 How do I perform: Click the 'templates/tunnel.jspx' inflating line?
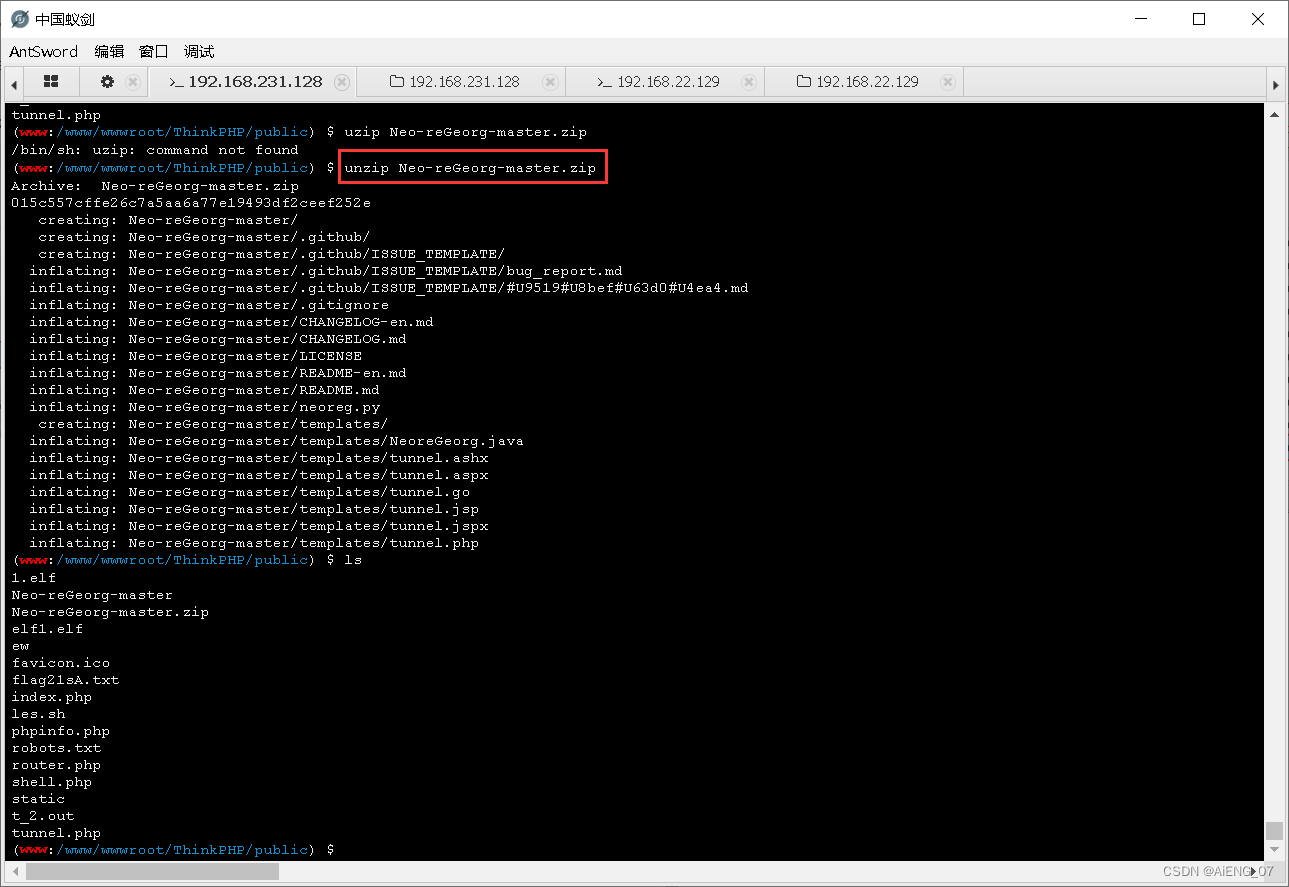click(259, 526)
